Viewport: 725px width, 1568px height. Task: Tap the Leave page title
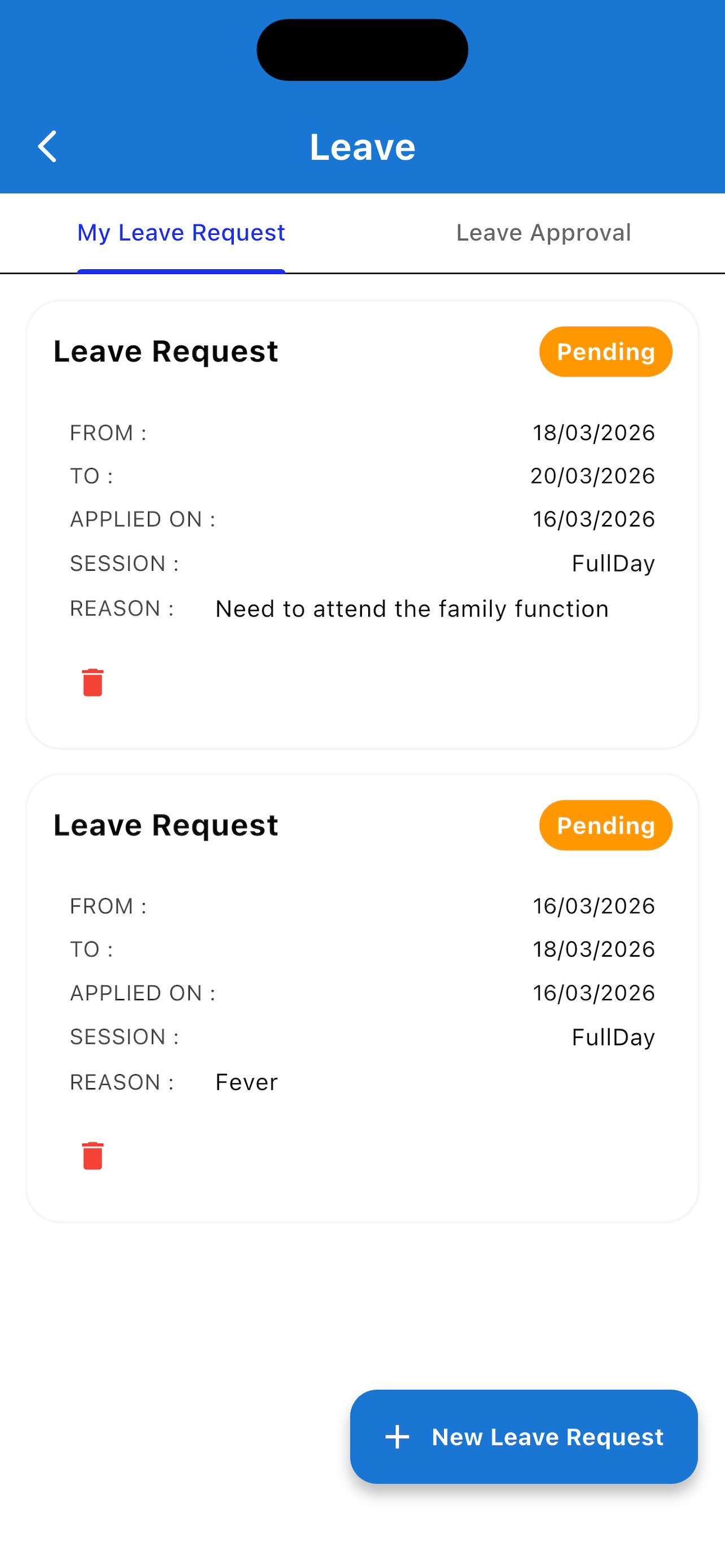click(362, 147)
